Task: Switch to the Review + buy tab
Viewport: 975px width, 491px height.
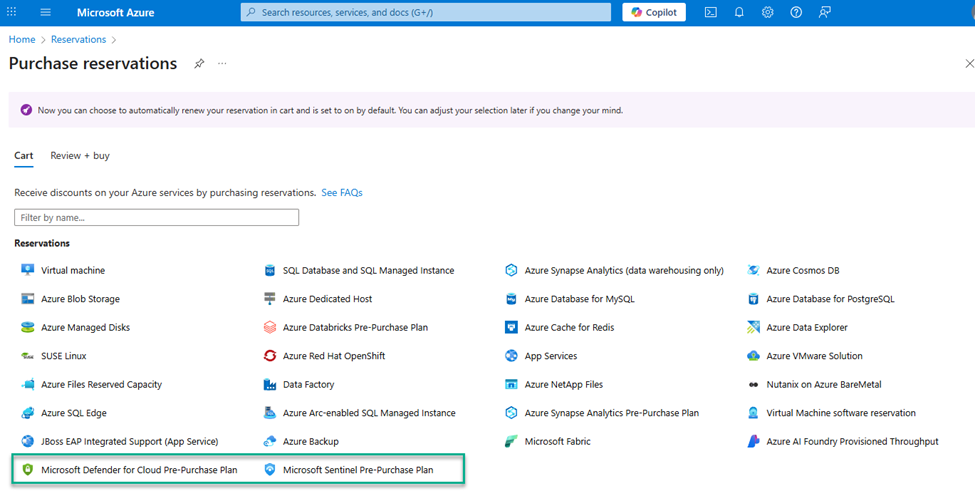Action: (80, 156)
